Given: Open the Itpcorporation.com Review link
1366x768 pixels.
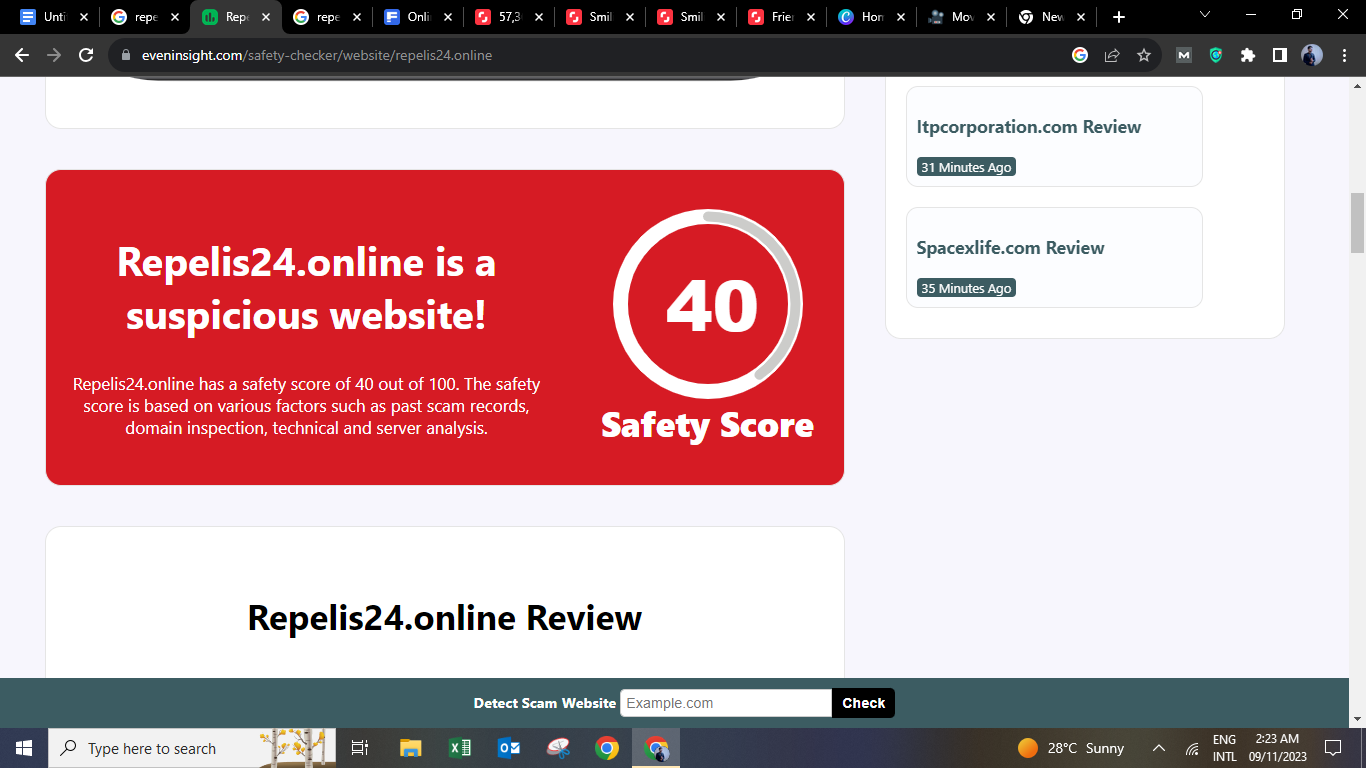Looking at the screenshot, I should point(1028,127).
